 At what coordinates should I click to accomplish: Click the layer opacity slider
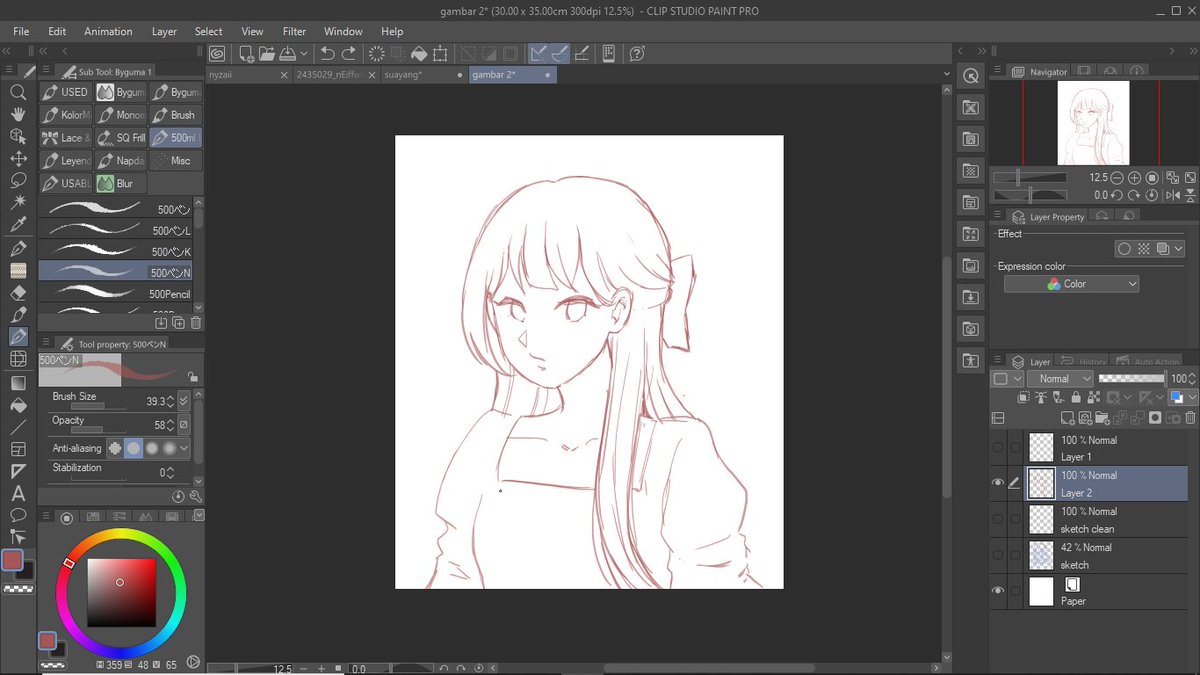1131,379
